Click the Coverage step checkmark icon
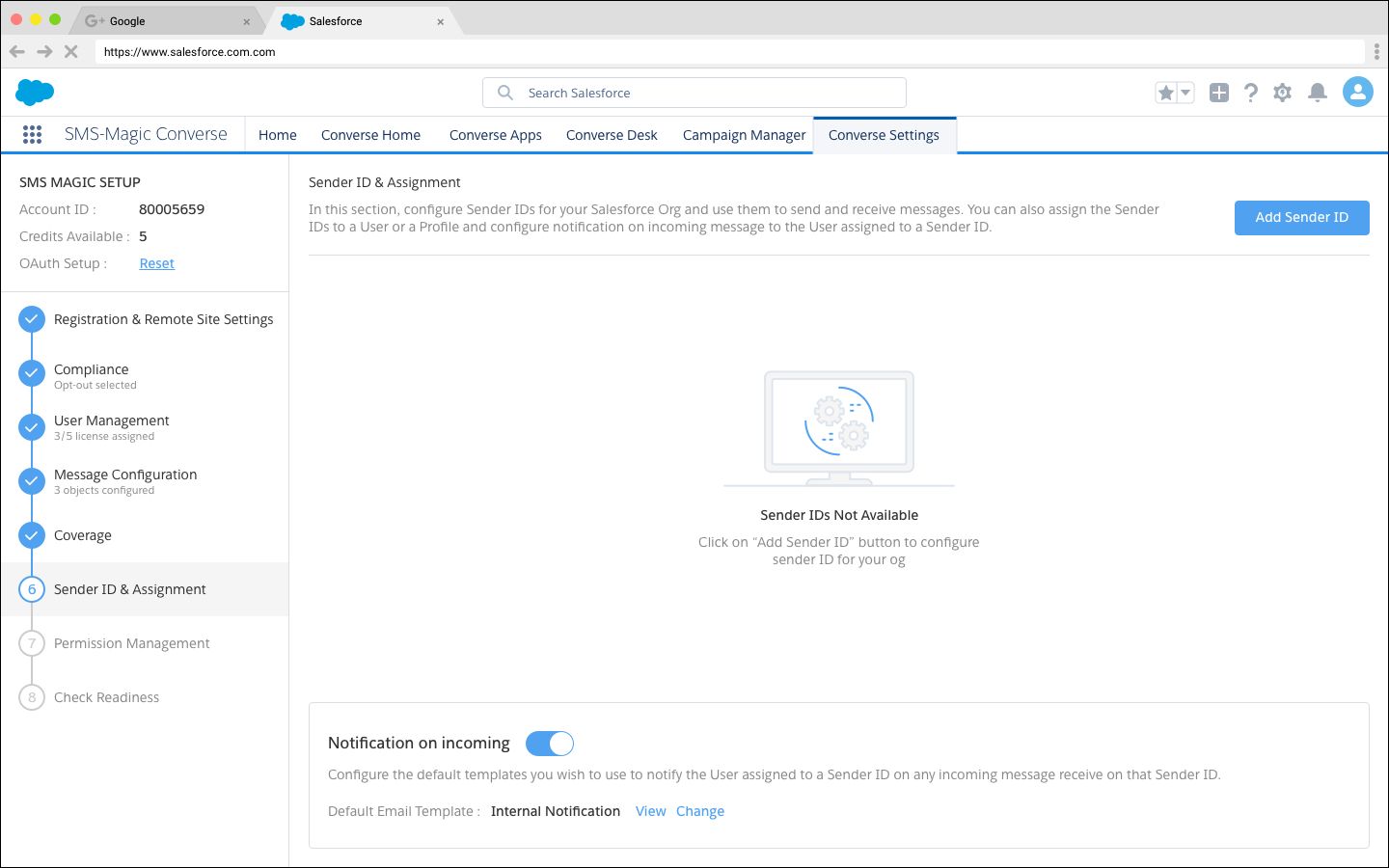Screen dimensions: 1389x868 point(32,535)
